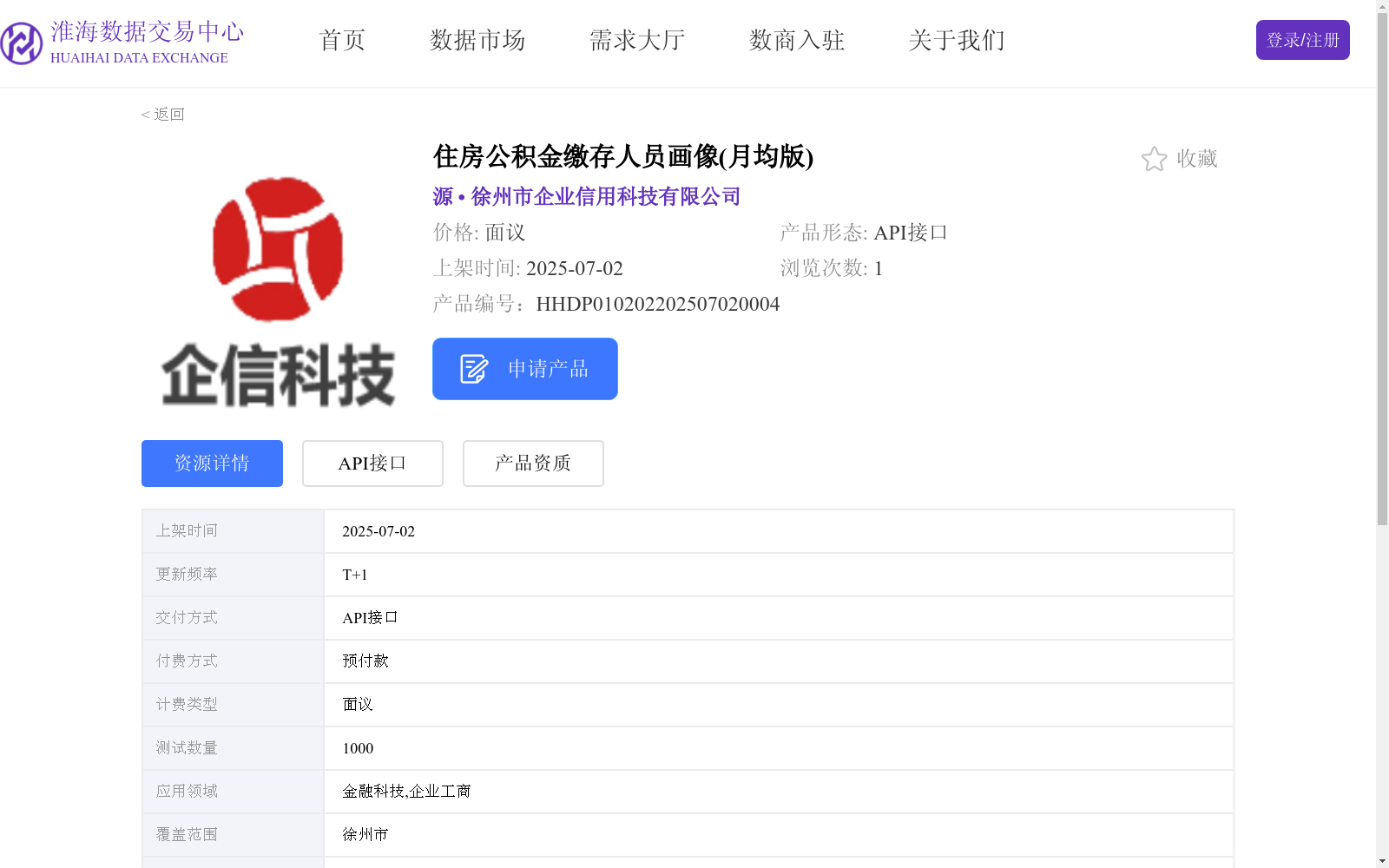Click the 1000 test quantity cell

click(x=778, y=748)
